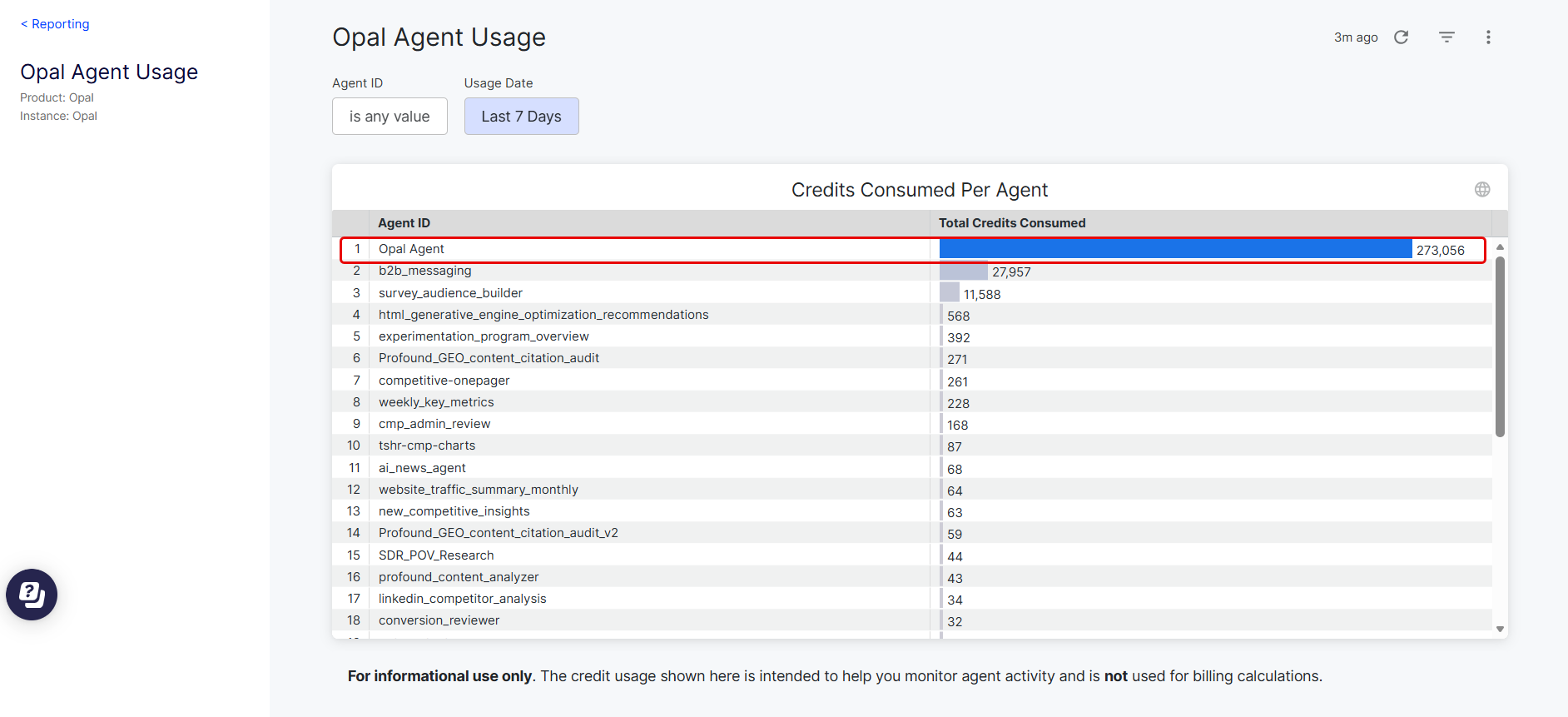
Task: Expand the Usage Date Last 7 Days filter
Action: click(x=521, y=117)
